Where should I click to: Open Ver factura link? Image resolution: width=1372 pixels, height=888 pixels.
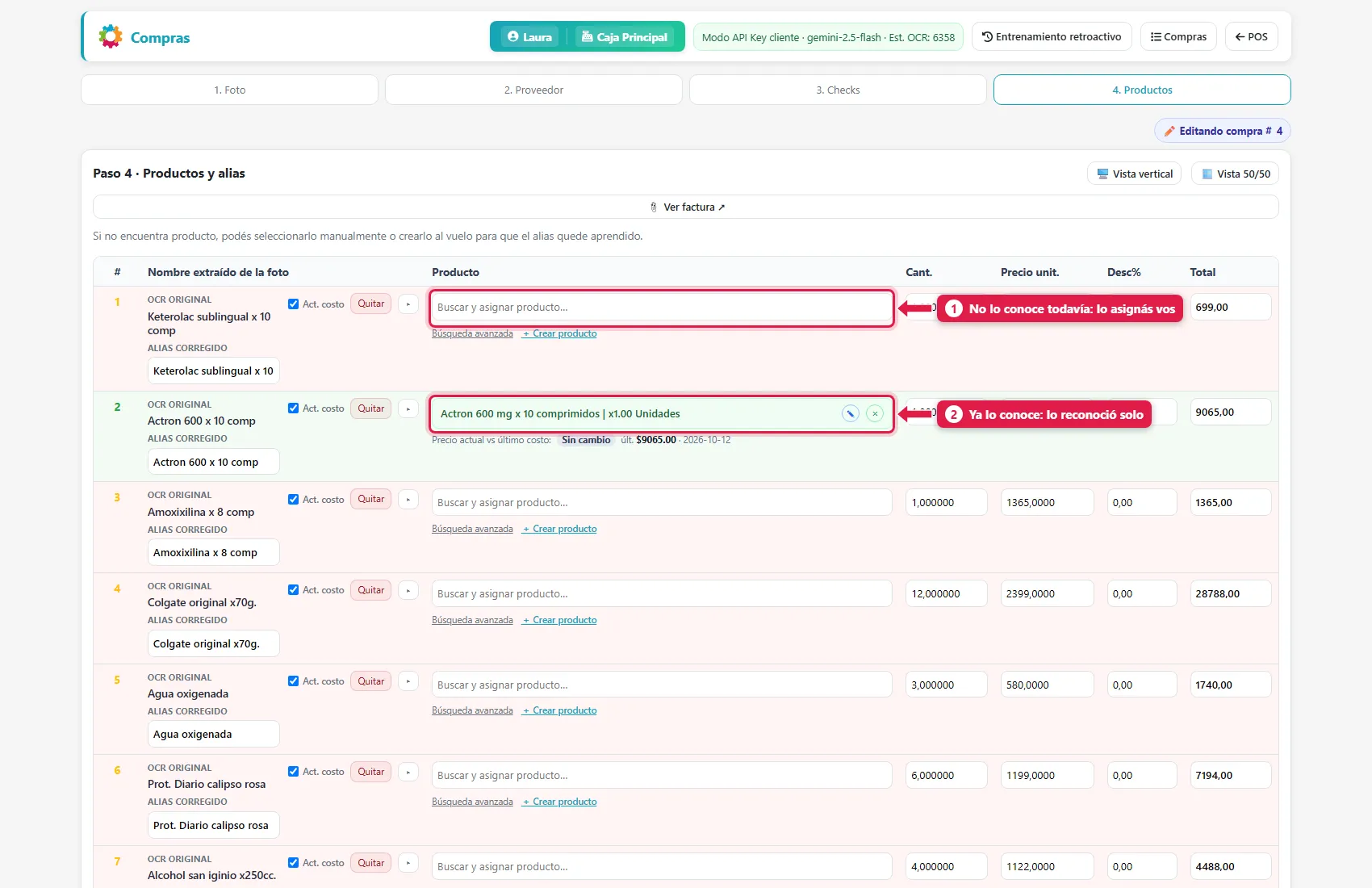coord(687,207)
